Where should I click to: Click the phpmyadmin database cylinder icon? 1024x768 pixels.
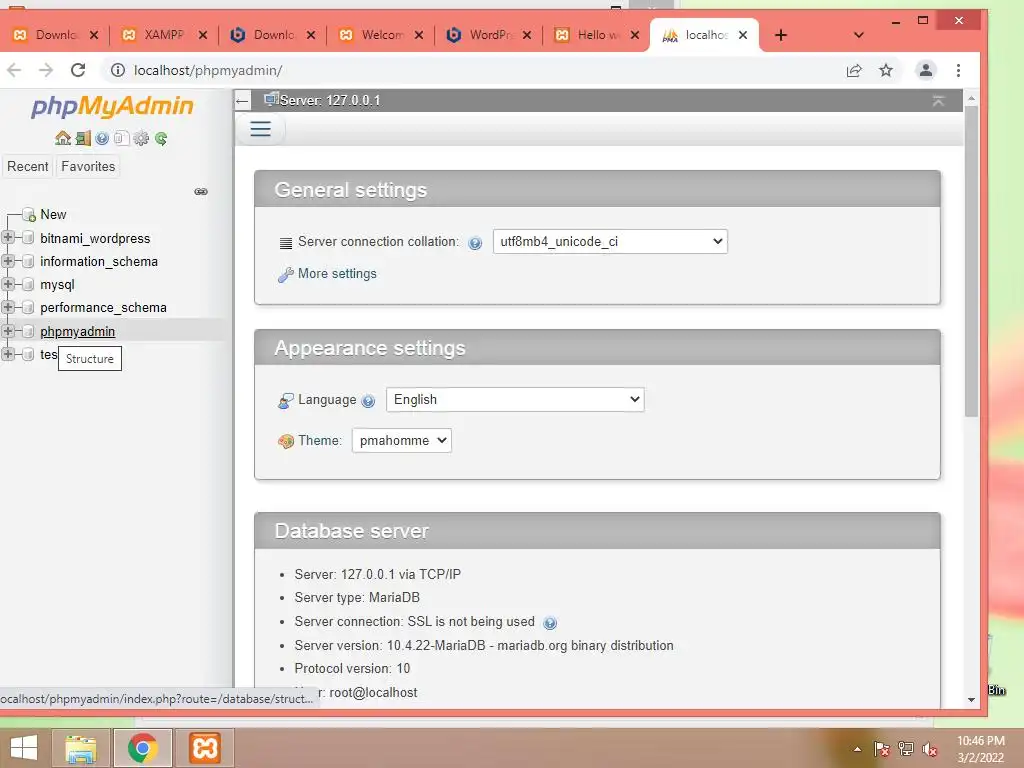[x=28, y=331]
